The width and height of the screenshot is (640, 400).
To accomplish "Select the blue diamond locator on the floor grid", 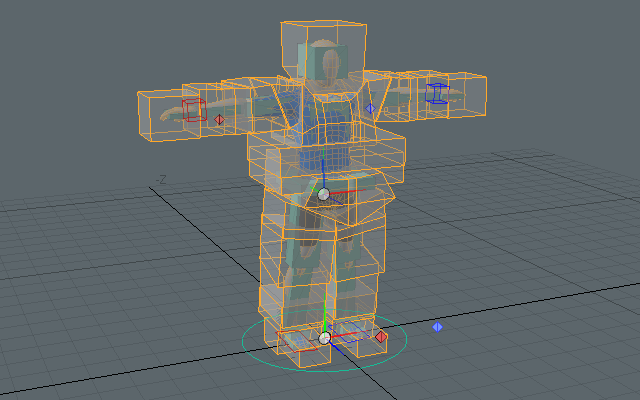I will 437,326.
